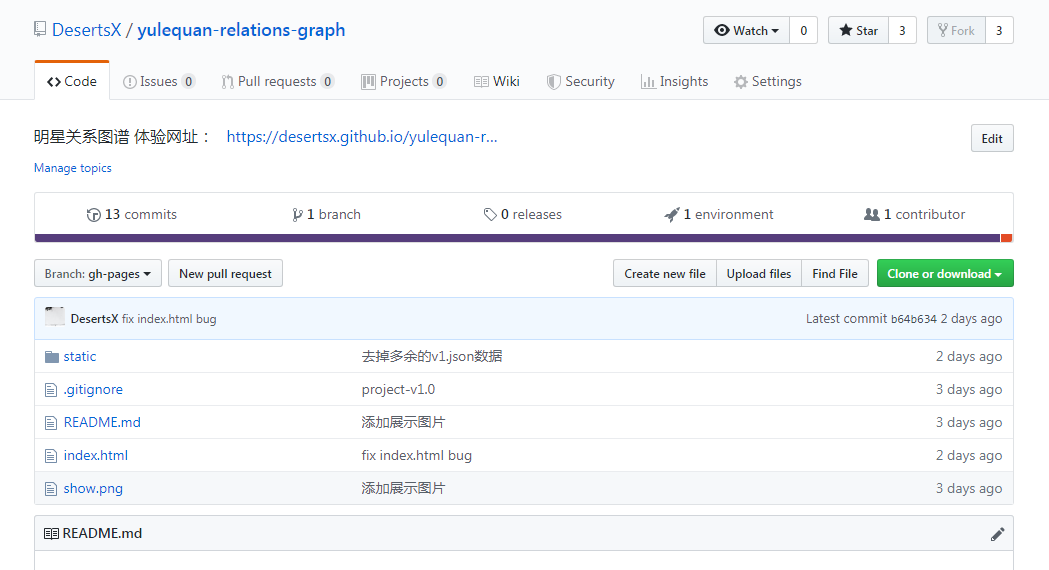The height and width of the screenshot is (570, 1049).
Task: Click the purple language bar
Action: [517, 238]
